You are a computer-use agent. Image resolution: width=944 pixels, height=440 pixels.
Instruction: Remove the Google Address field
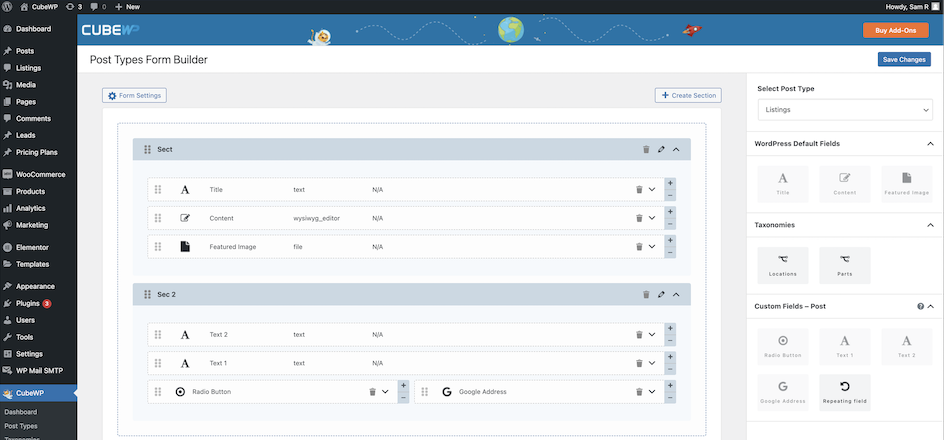tap(639, 392)
